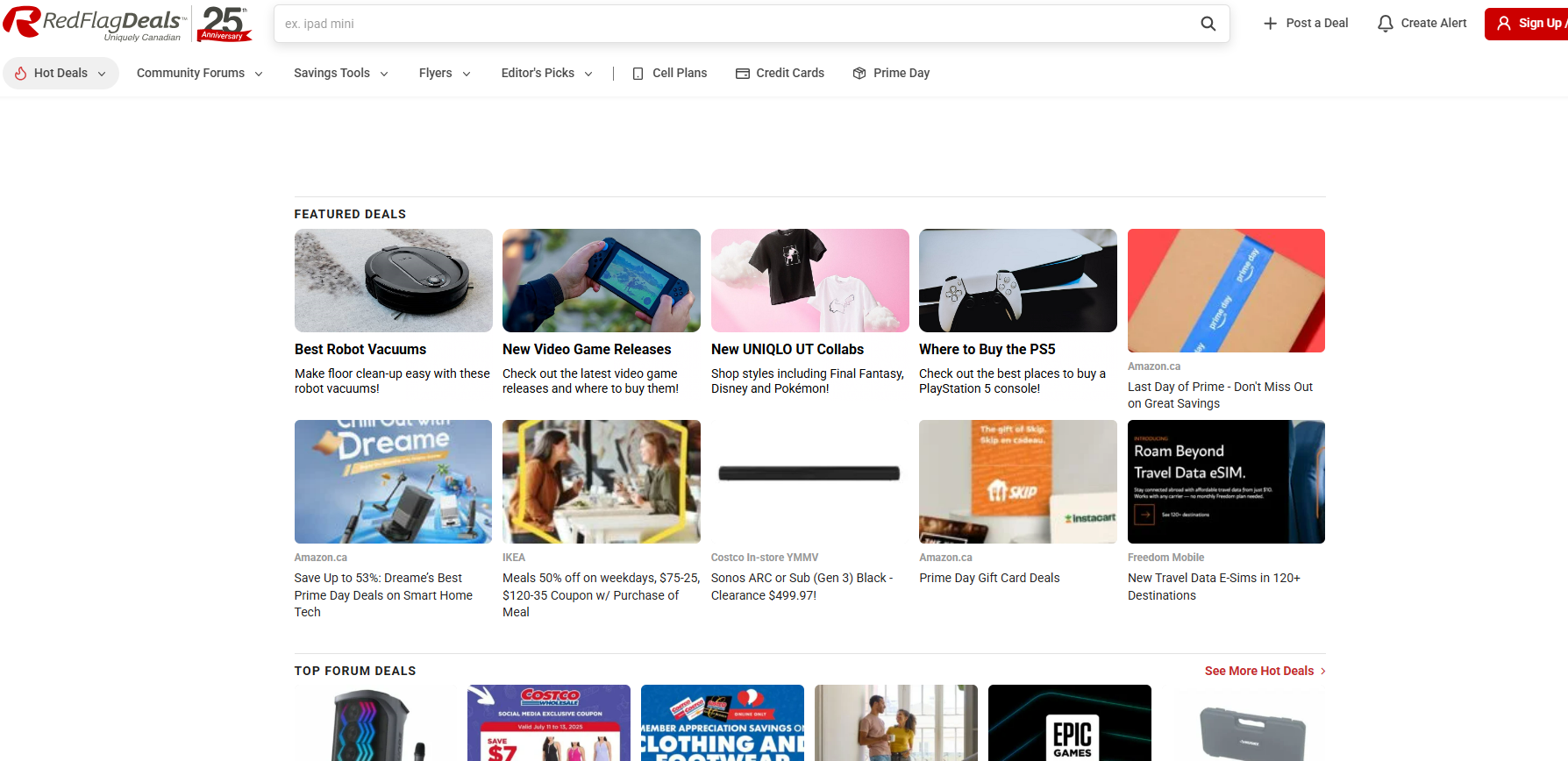Open Last Day of Prime deal link

[1220, 395]
